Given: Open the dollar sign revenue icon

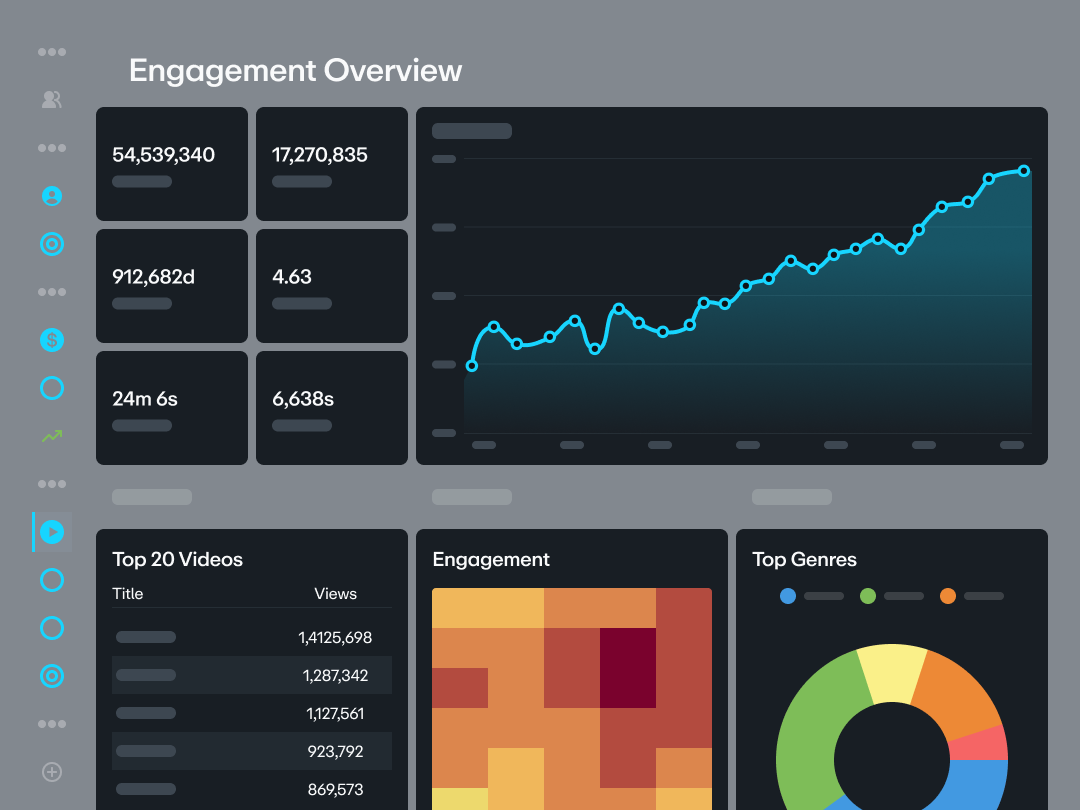Looking at the screenshot, I should [52, 340].
